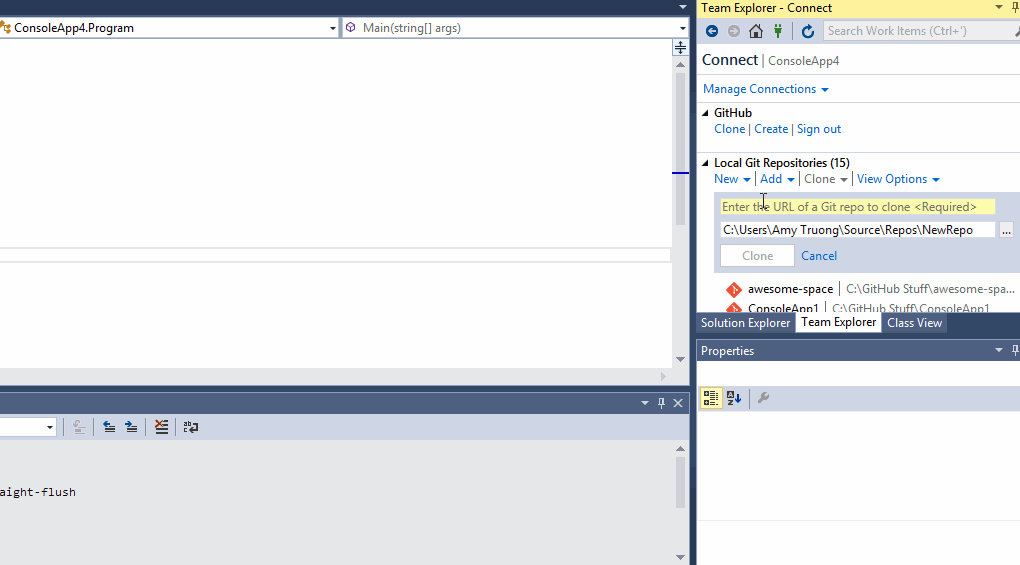Go to previous message in output

pos(109,427)
